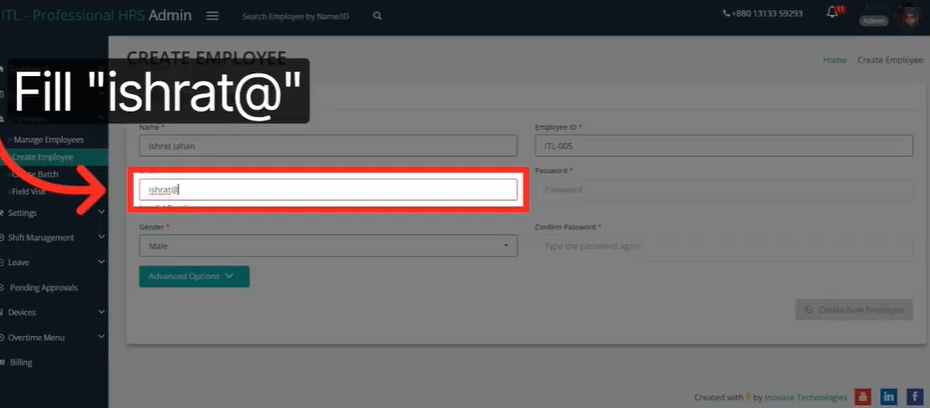The image size is (930, 408).
Task: Click the Admin role badge
Action: click(x=874, y=21)
